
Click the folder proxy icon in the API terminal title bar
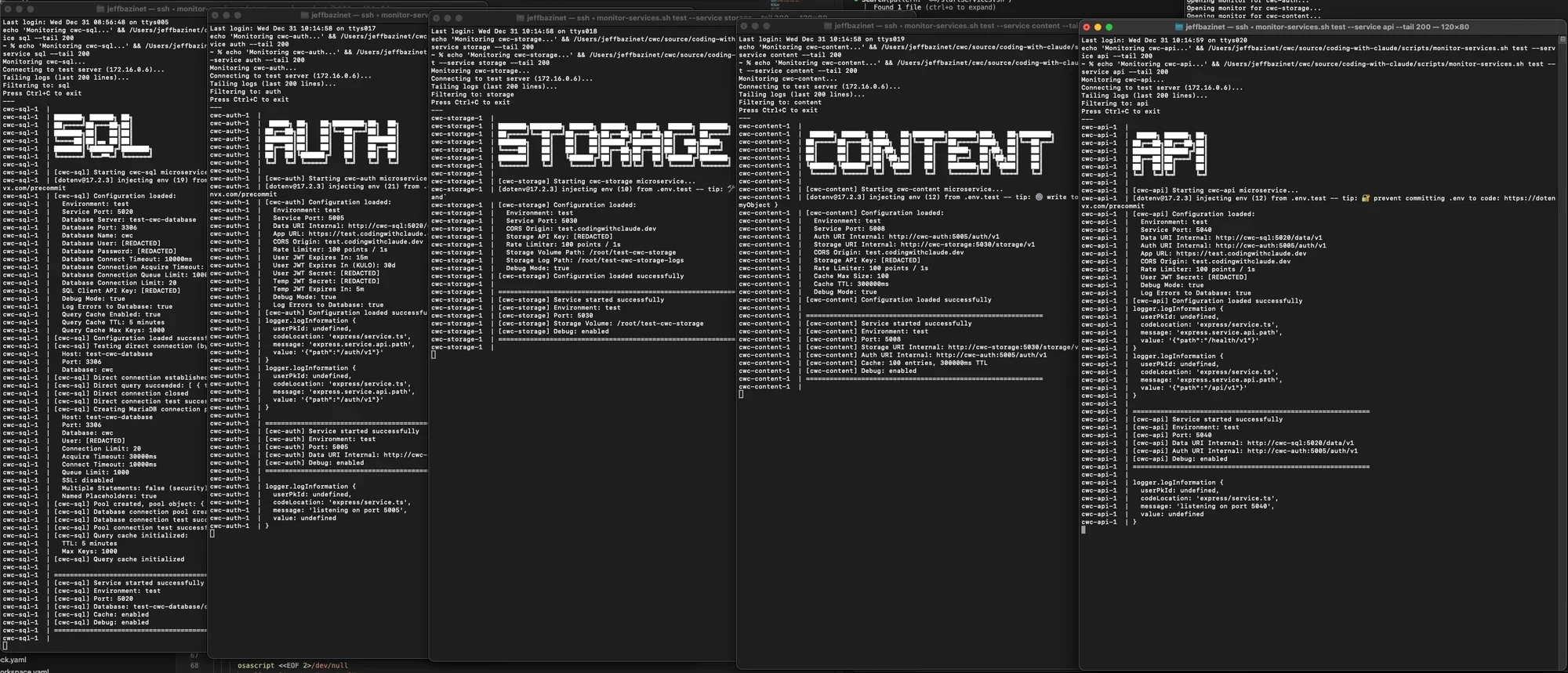1178,27
